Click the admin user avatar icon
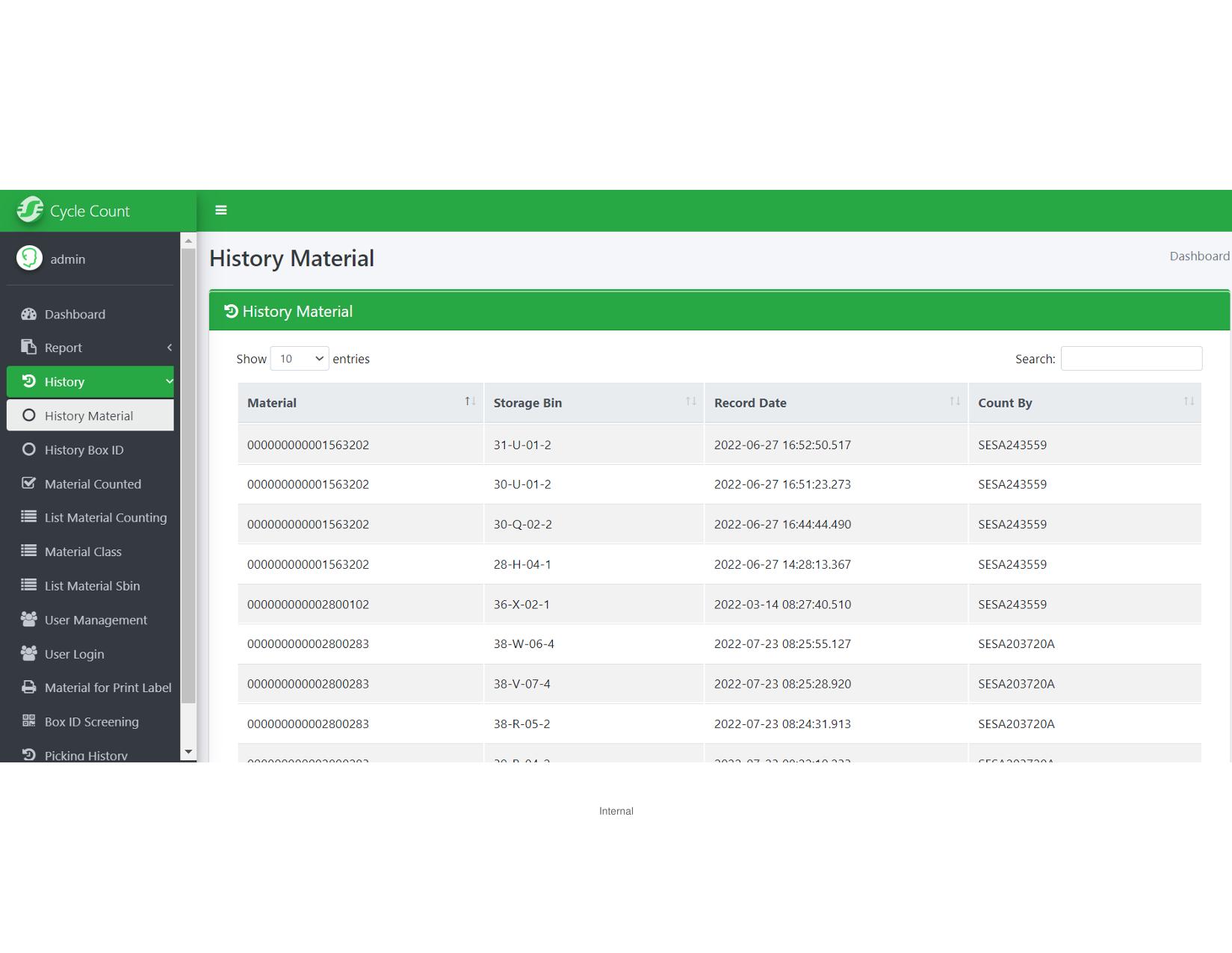This screenshot has height=953, width=1232. coord(30,259)
